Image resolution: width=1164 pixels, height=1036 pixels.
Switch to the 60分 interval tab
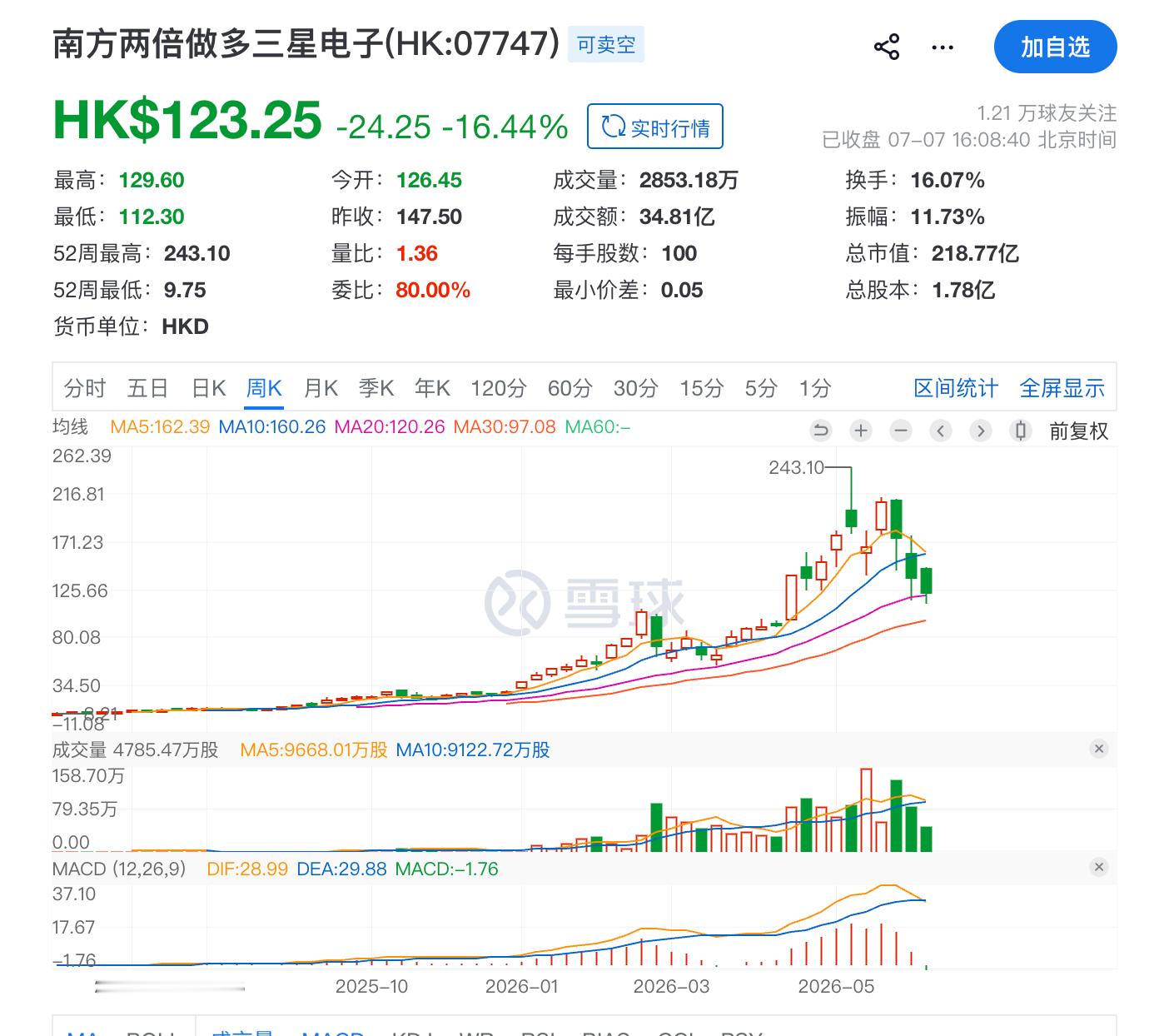[x=570, y=388]
